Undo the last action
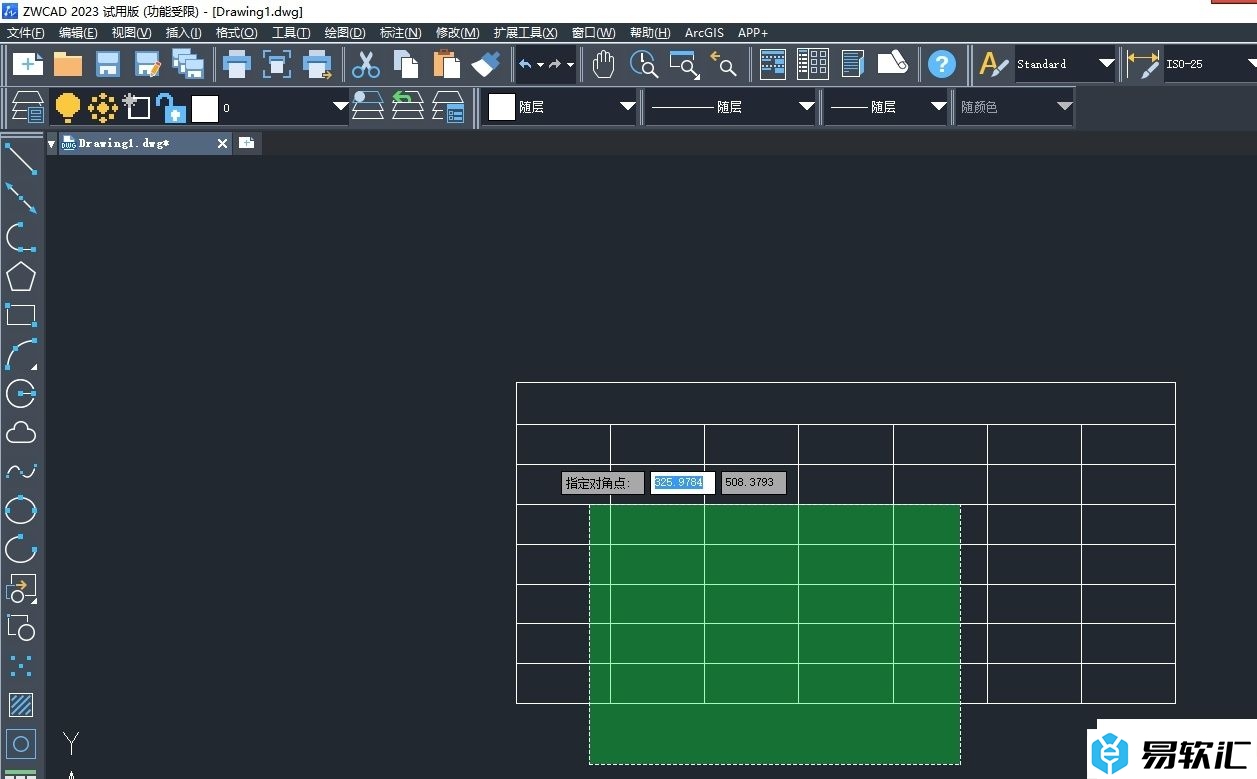This screenshot has width=1257, height=779. pyautogui.click(x=525, y=65)
